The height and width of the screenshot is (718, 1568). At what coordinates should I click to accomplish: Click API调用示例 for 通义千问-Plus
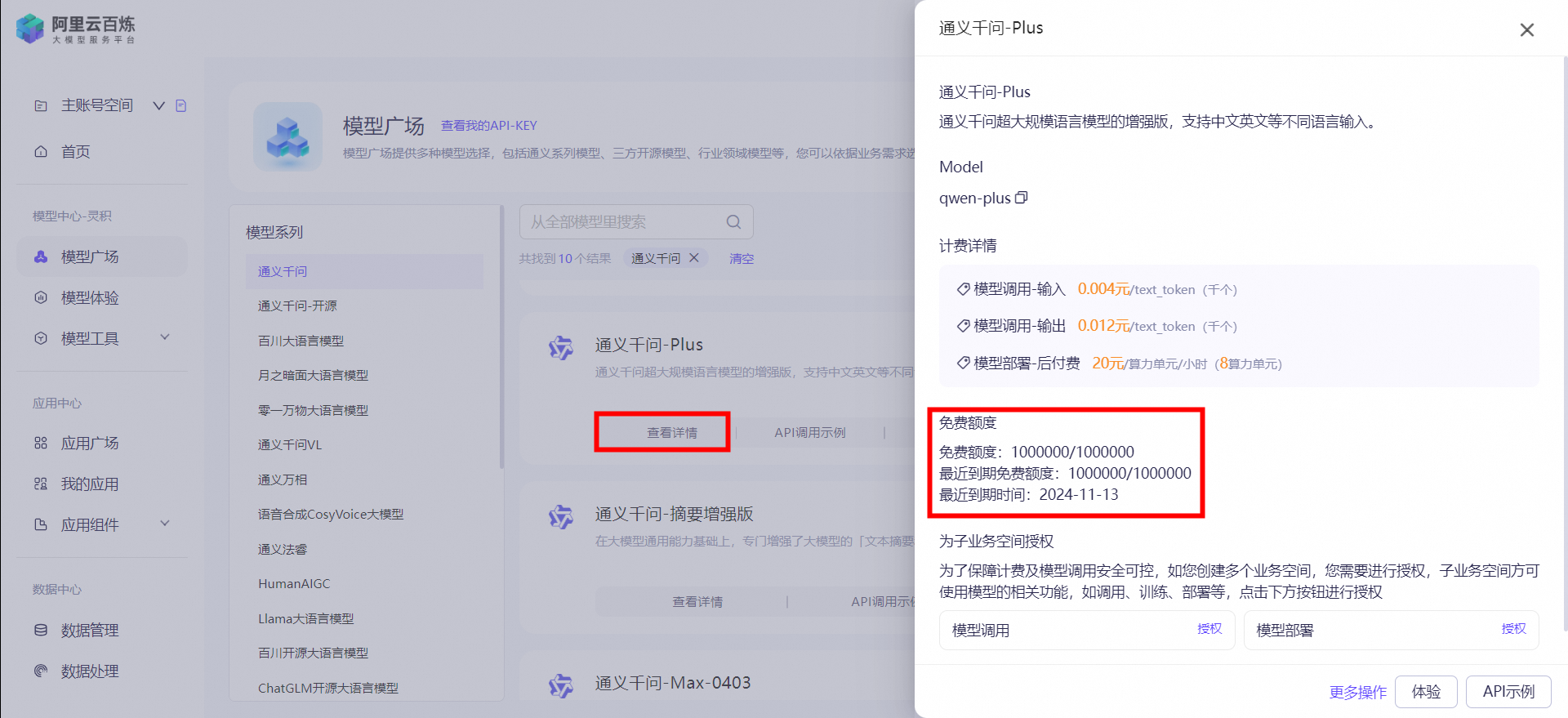point(810,432)
